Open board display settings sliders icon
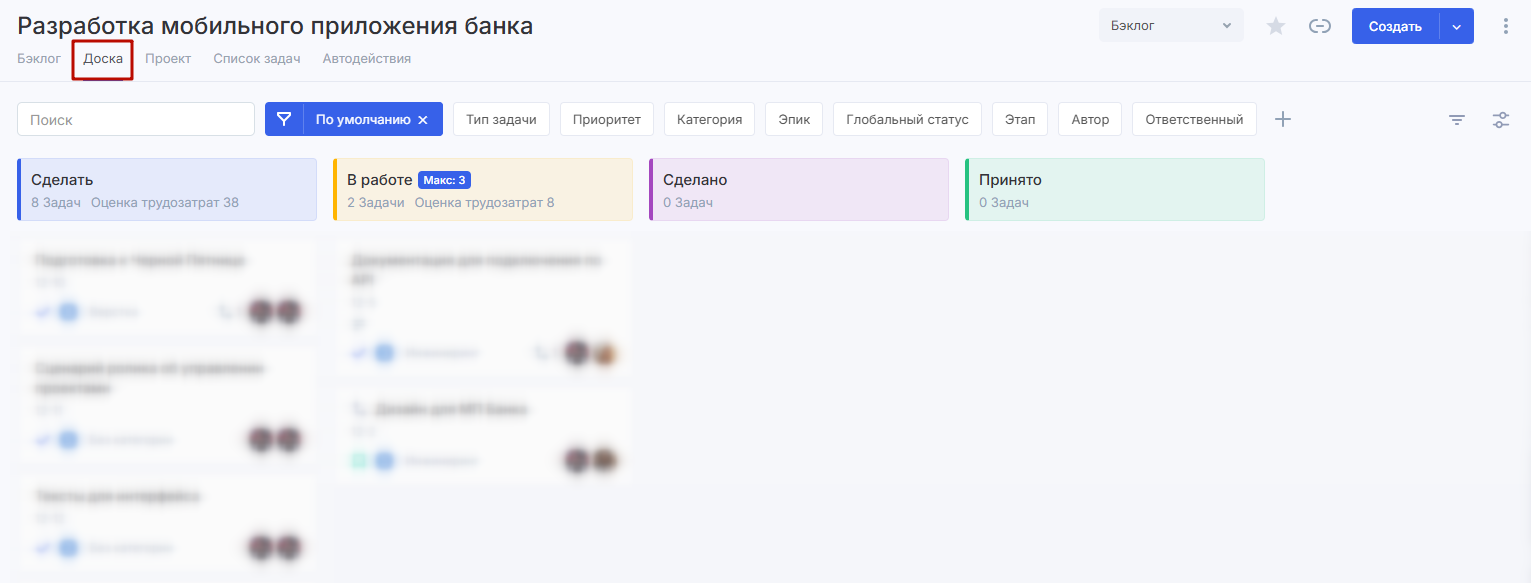Image resolution: width=1531 pixels, height=583 pixels. [x=1501, y=120]
